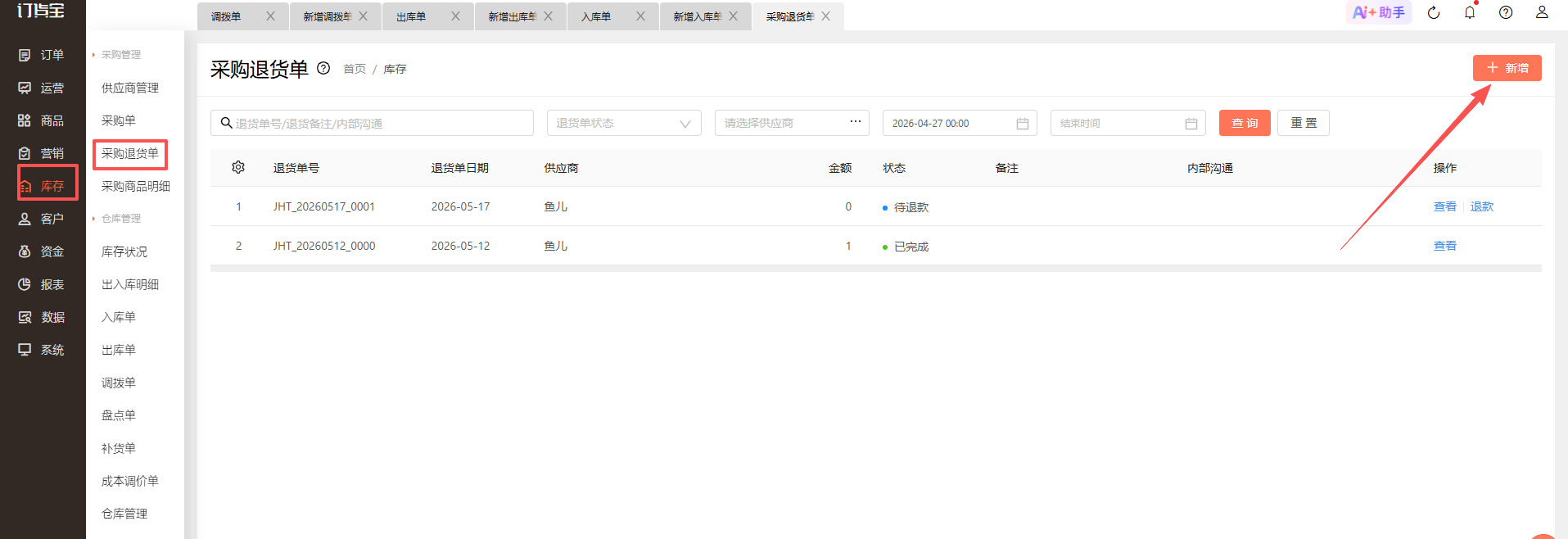Close the 新增入库单 tab
Screen dimensions: 1568x539
[733, 16]
